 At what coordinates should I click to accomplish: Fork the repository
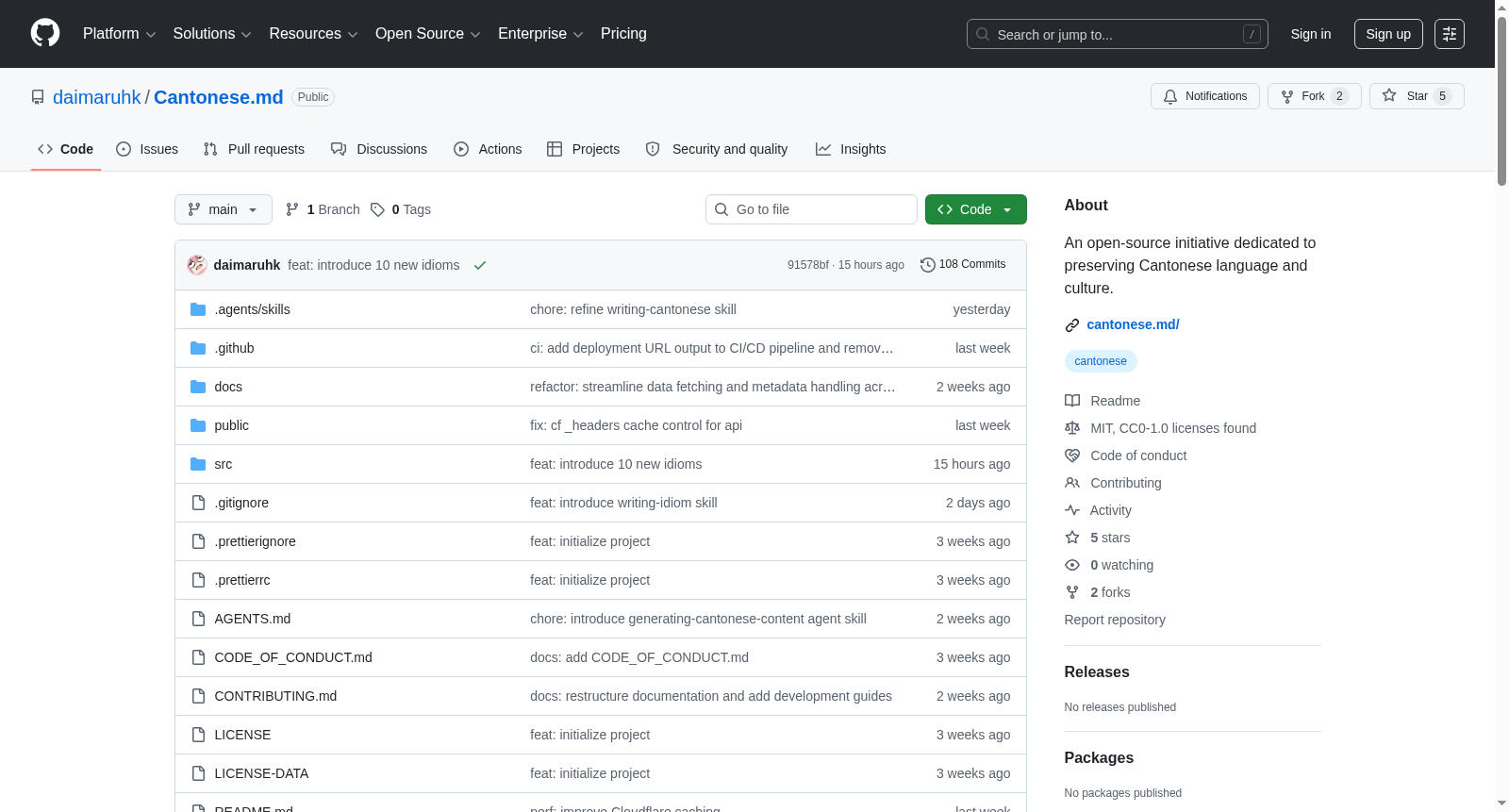1315,96
